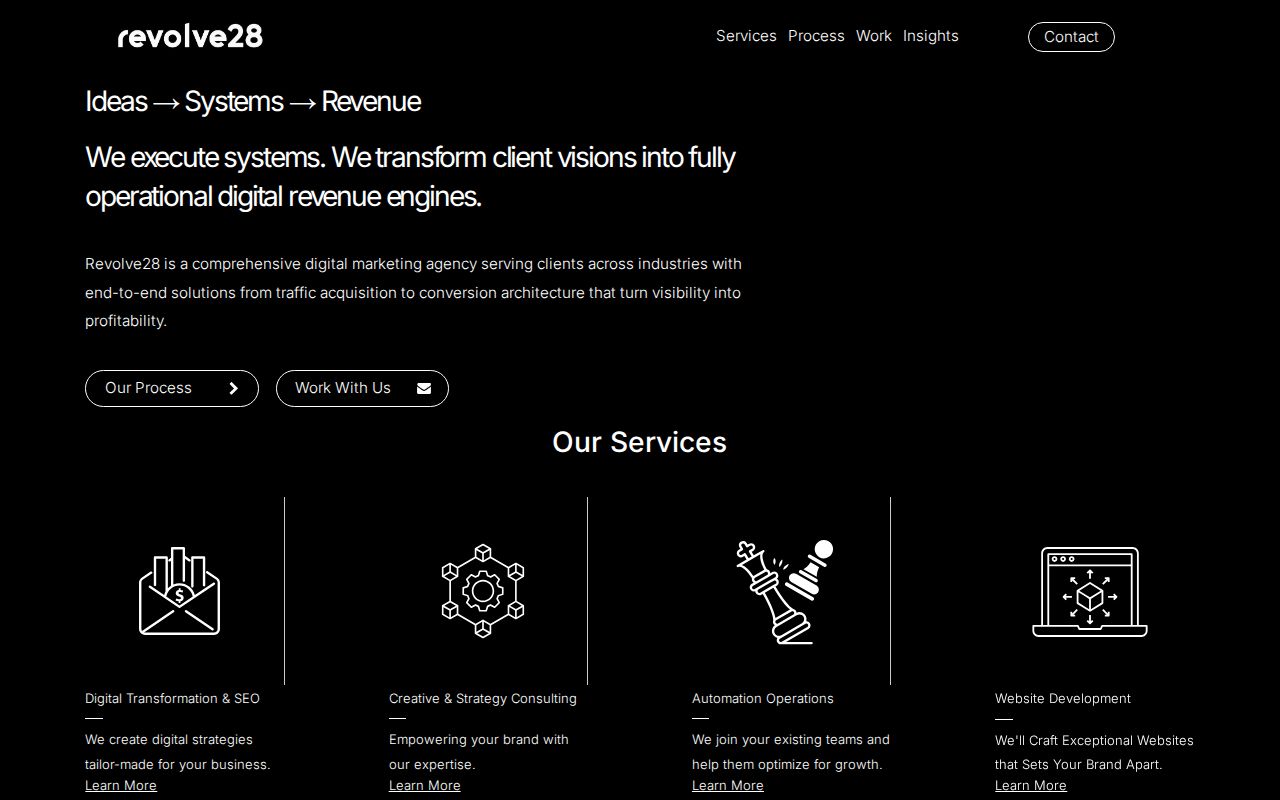Click the laptop cube Website Development icon

coord(1090,592)
